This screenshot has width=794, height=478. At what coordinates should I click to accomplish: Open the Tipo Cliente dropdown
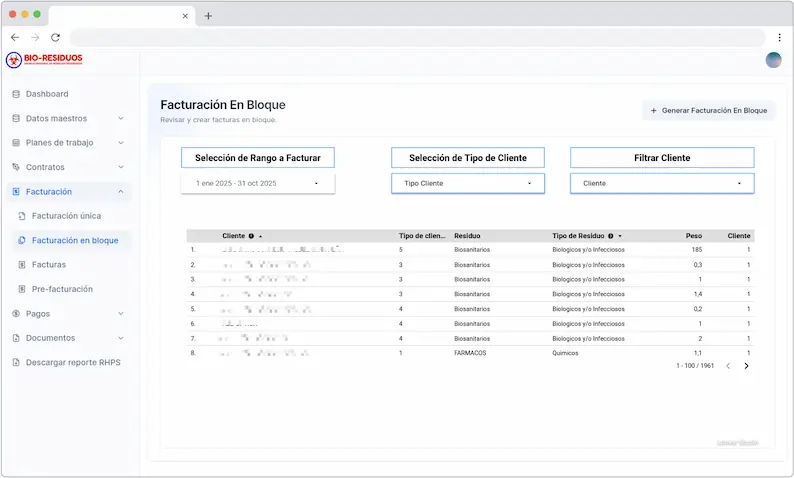(x=467, y=184)
